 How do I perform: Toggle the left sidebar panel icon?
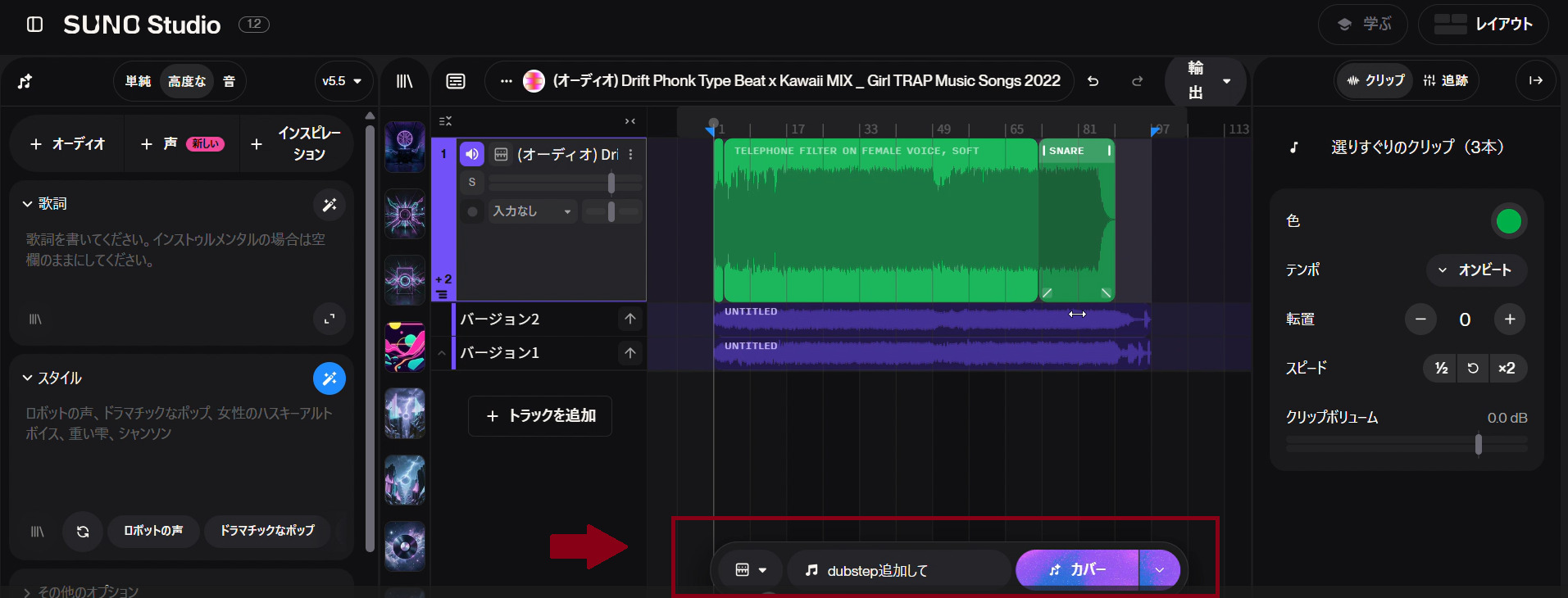coord(34,25)
